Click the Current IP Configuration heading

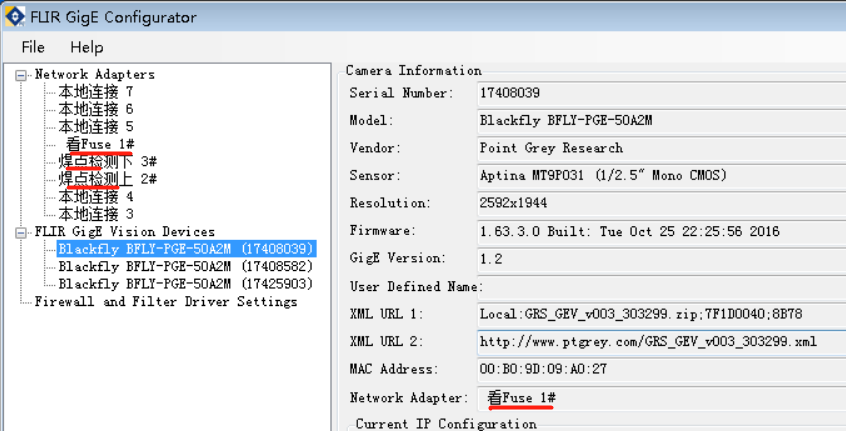click(x=446, y=423)
